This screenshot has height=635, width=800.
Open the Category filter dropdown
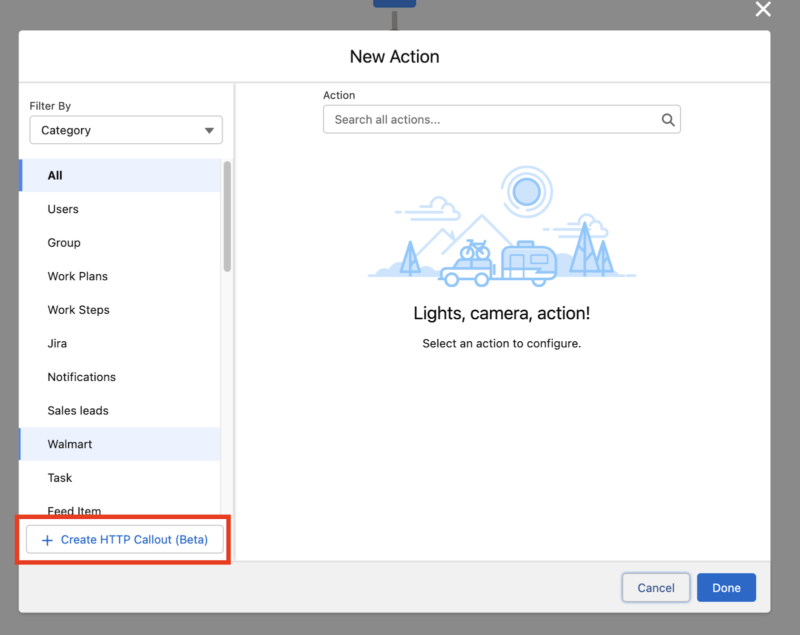(126, 130)
